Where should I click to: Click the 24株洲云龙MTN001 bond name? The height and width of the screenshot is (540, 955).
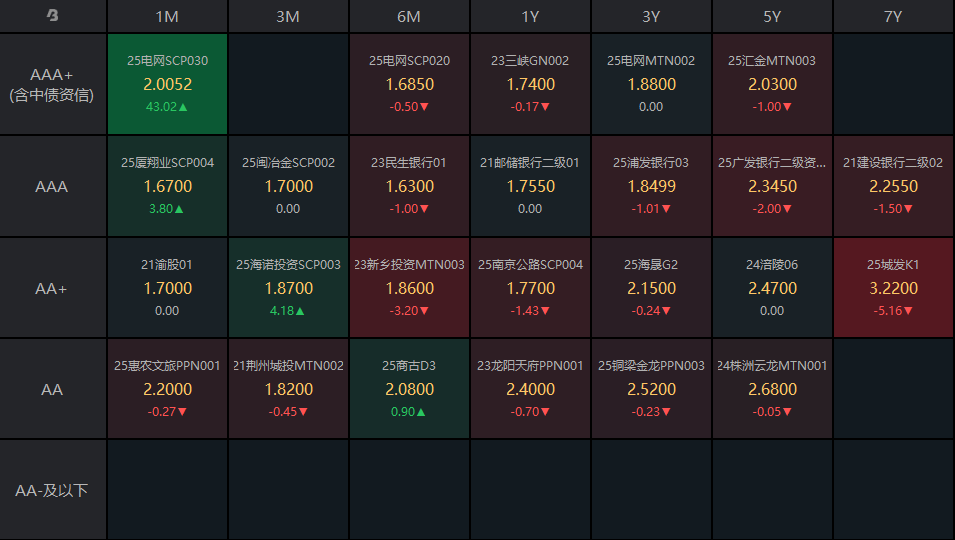click(772, 366)
